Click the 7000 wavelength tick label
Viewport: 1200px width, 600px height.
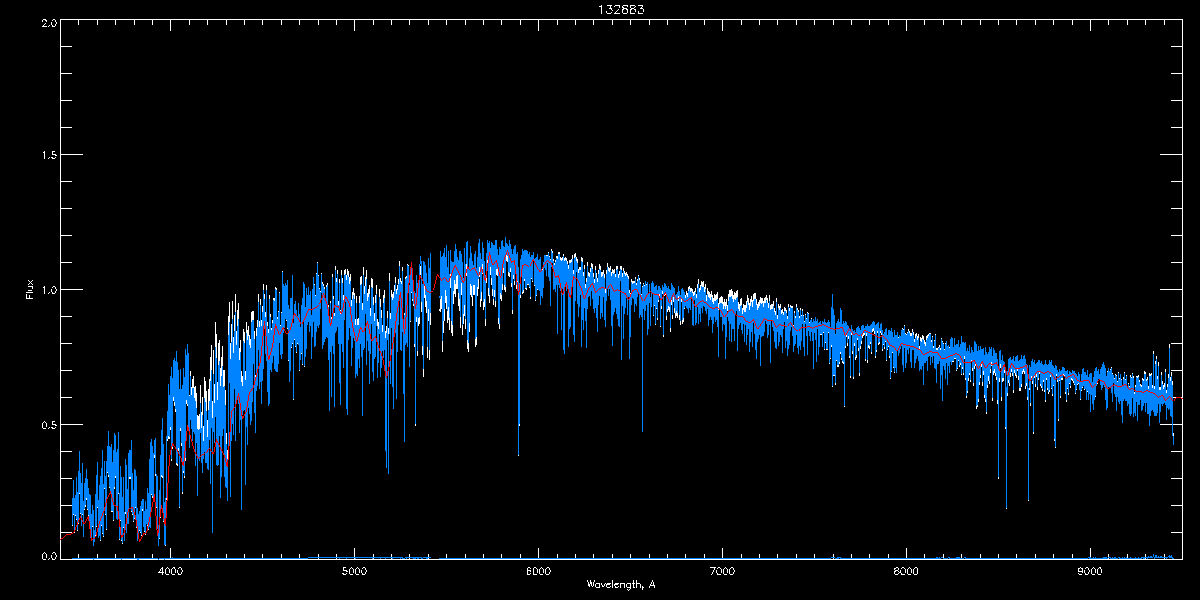pos(722,572)
